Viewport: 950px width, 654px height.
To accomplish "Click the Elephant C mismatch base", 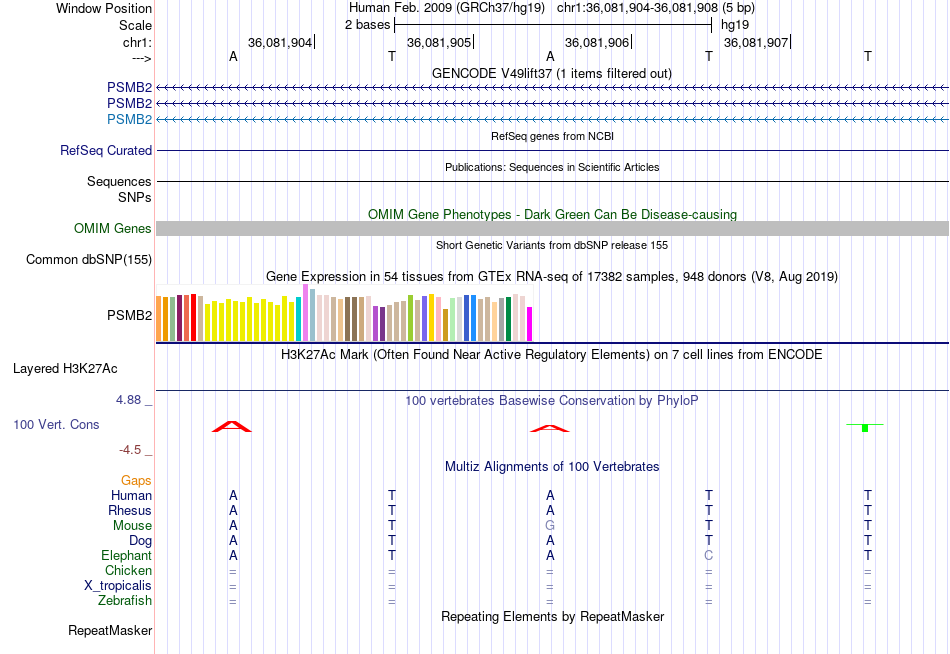I will (709, 556).
